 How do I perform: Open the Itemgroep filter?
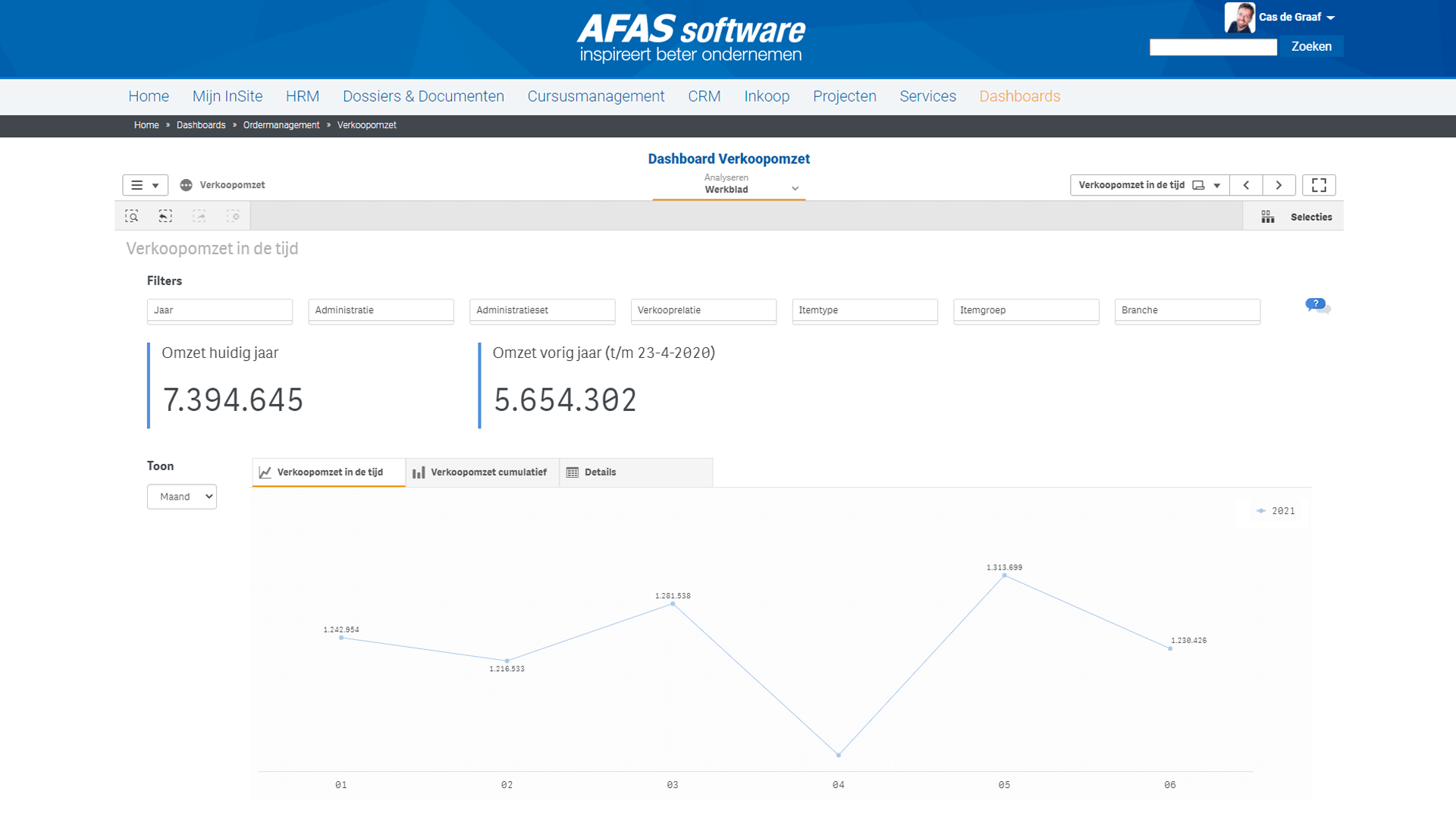[x=1026, y=311]
